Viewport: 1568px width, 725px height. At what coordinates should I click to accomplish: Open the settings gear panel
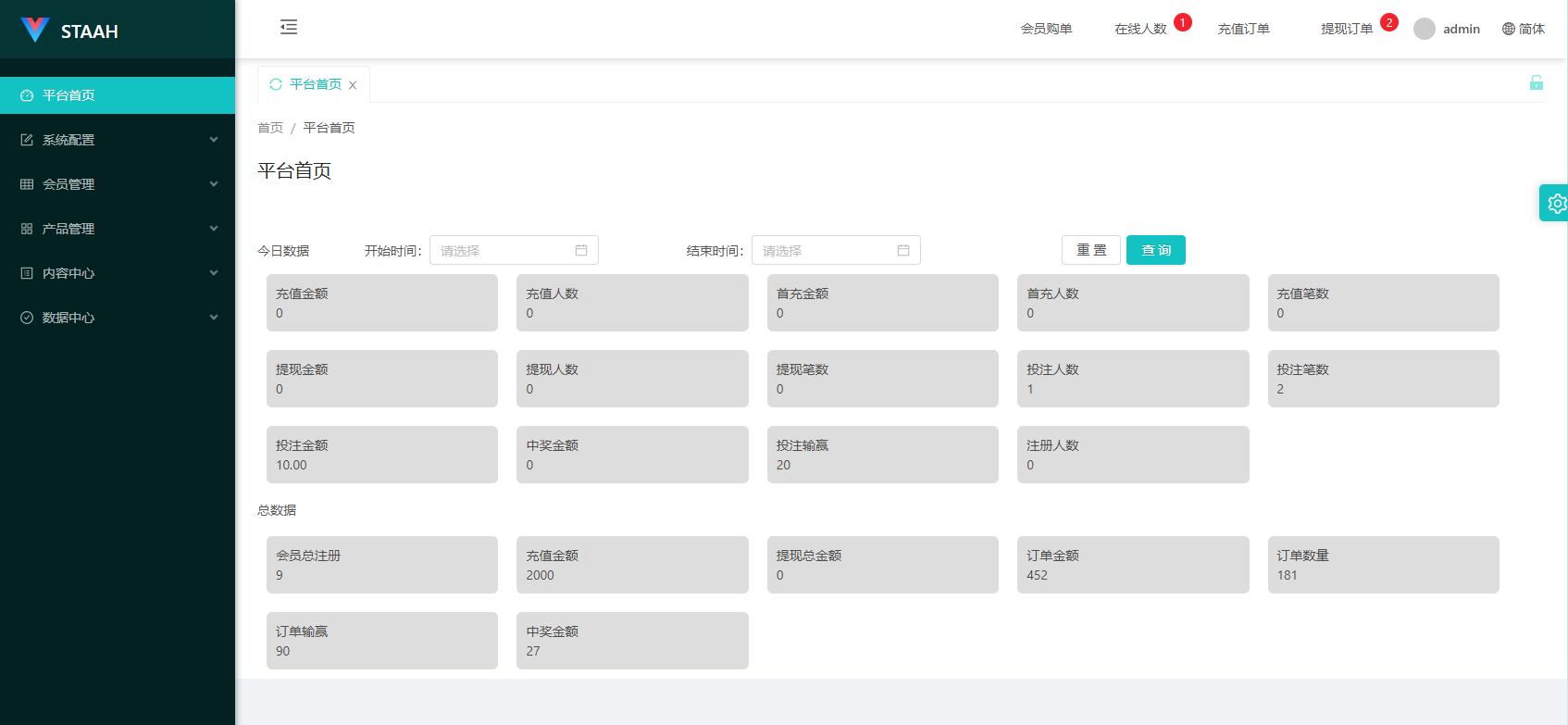(x=1556, y=203)
